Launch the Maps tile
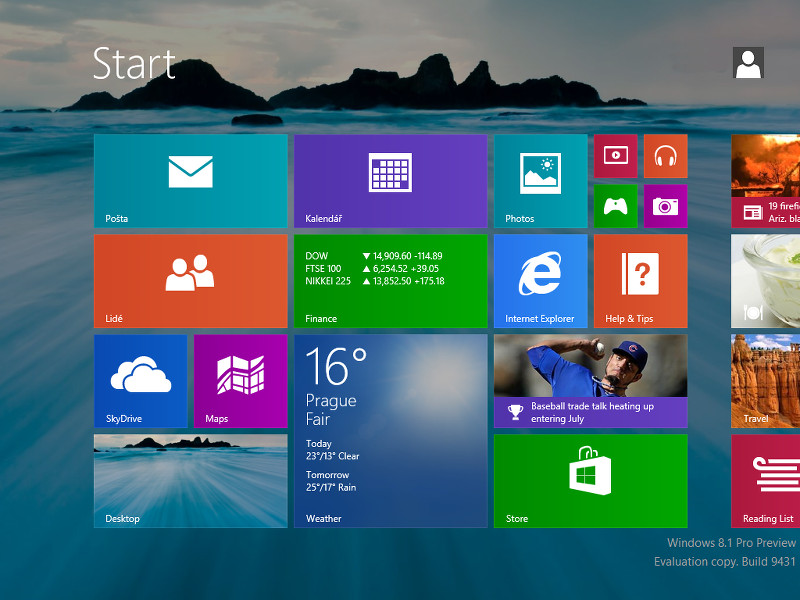Screen dimensions: 800x600 tap(241, 381)
